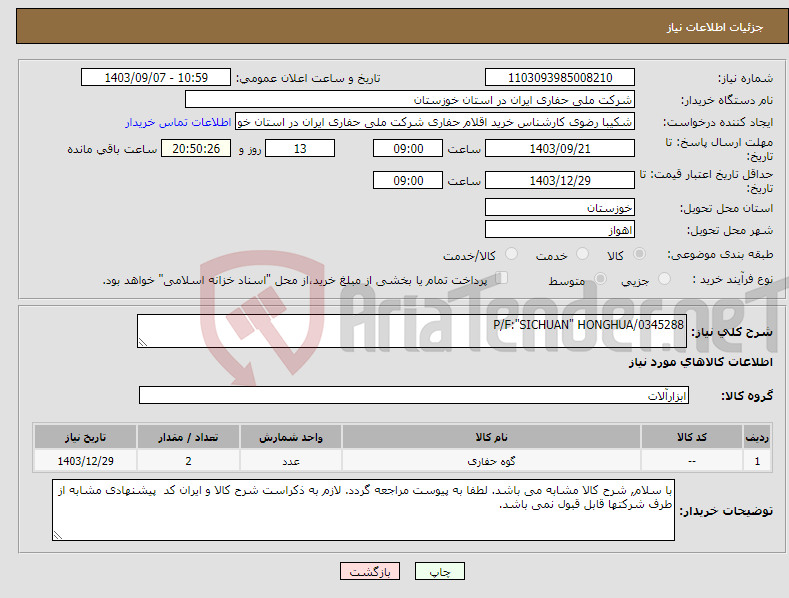This screenshot has width=789, height=598.
Task: Click the ردیف column header
Action: (x=757, y=437)
